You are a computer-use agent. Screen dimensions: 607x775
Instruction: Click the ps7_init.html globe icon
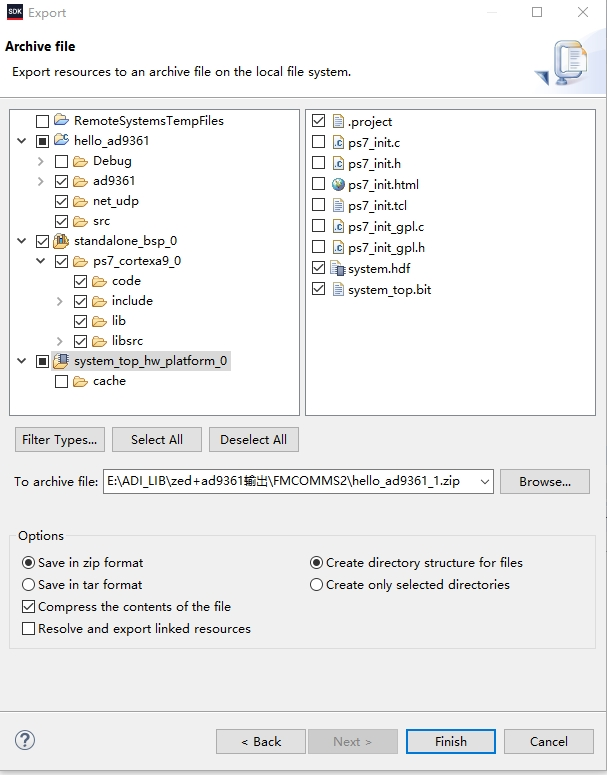338,184
